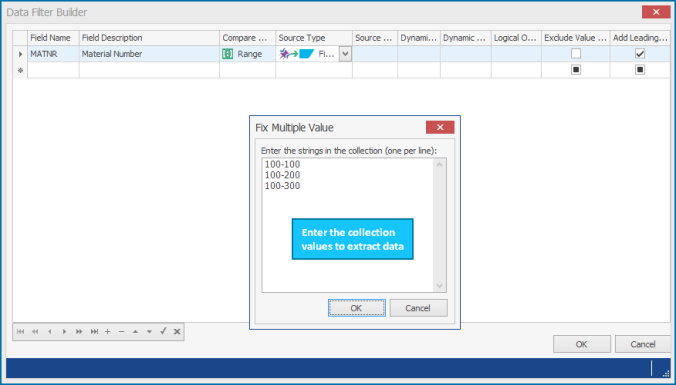Go to first record in navigator bar
This screenshot has height=385, width=676.
(20, 332)
